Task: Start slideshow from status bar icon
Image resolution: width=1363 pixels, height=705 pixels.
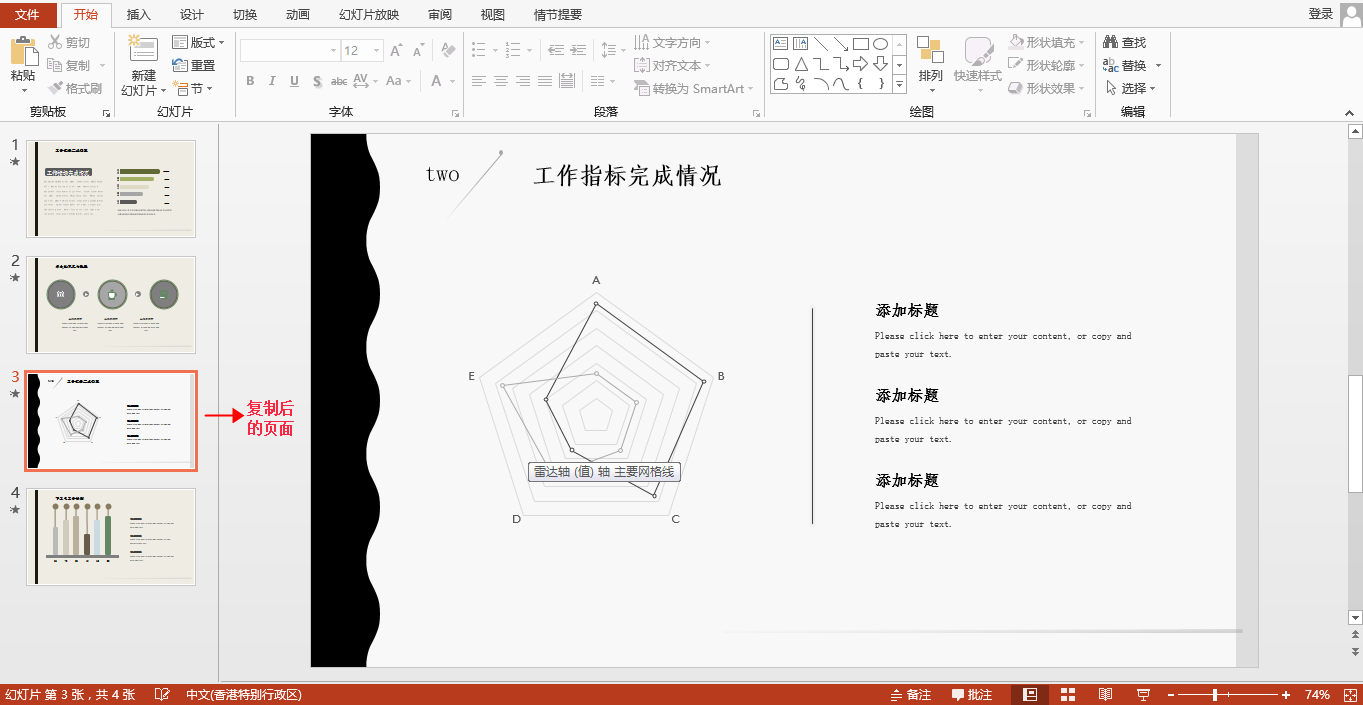Action: click(x=1143, y=695)
